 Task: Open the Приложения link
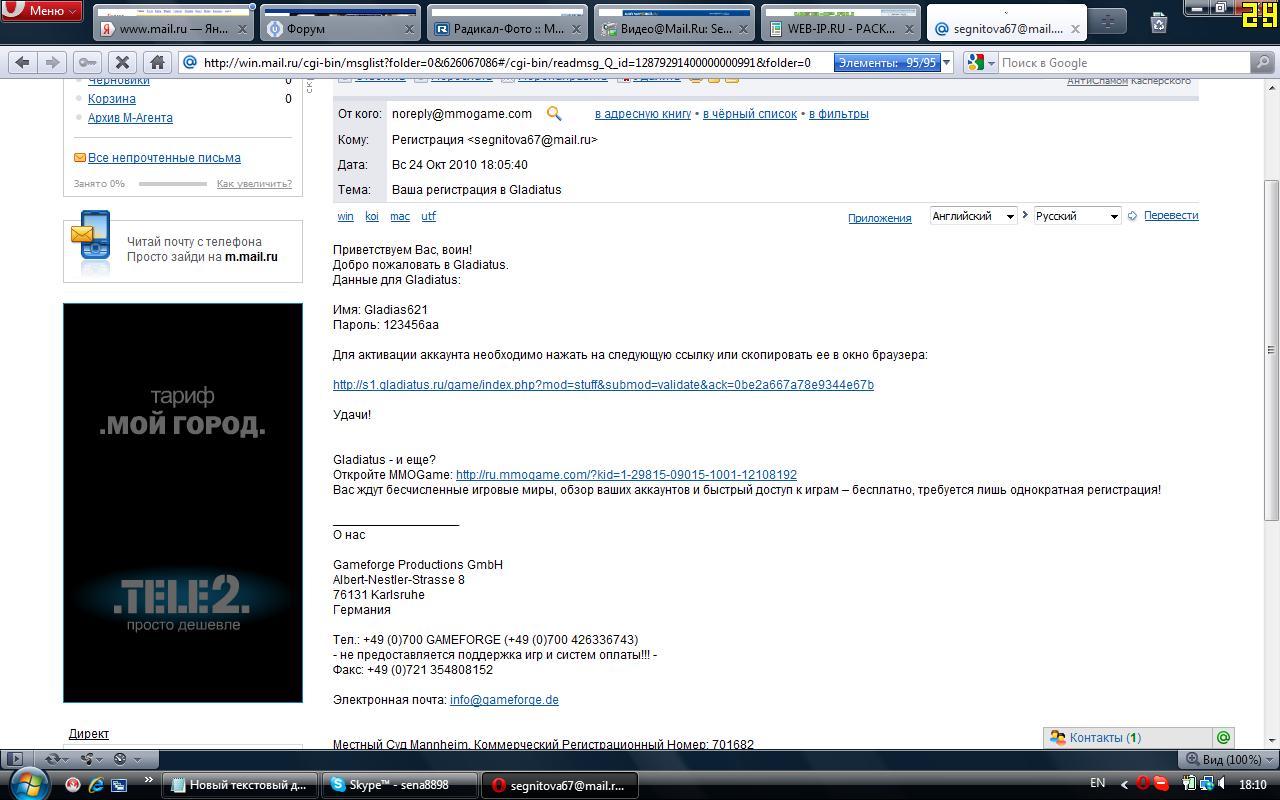[880, 218]
